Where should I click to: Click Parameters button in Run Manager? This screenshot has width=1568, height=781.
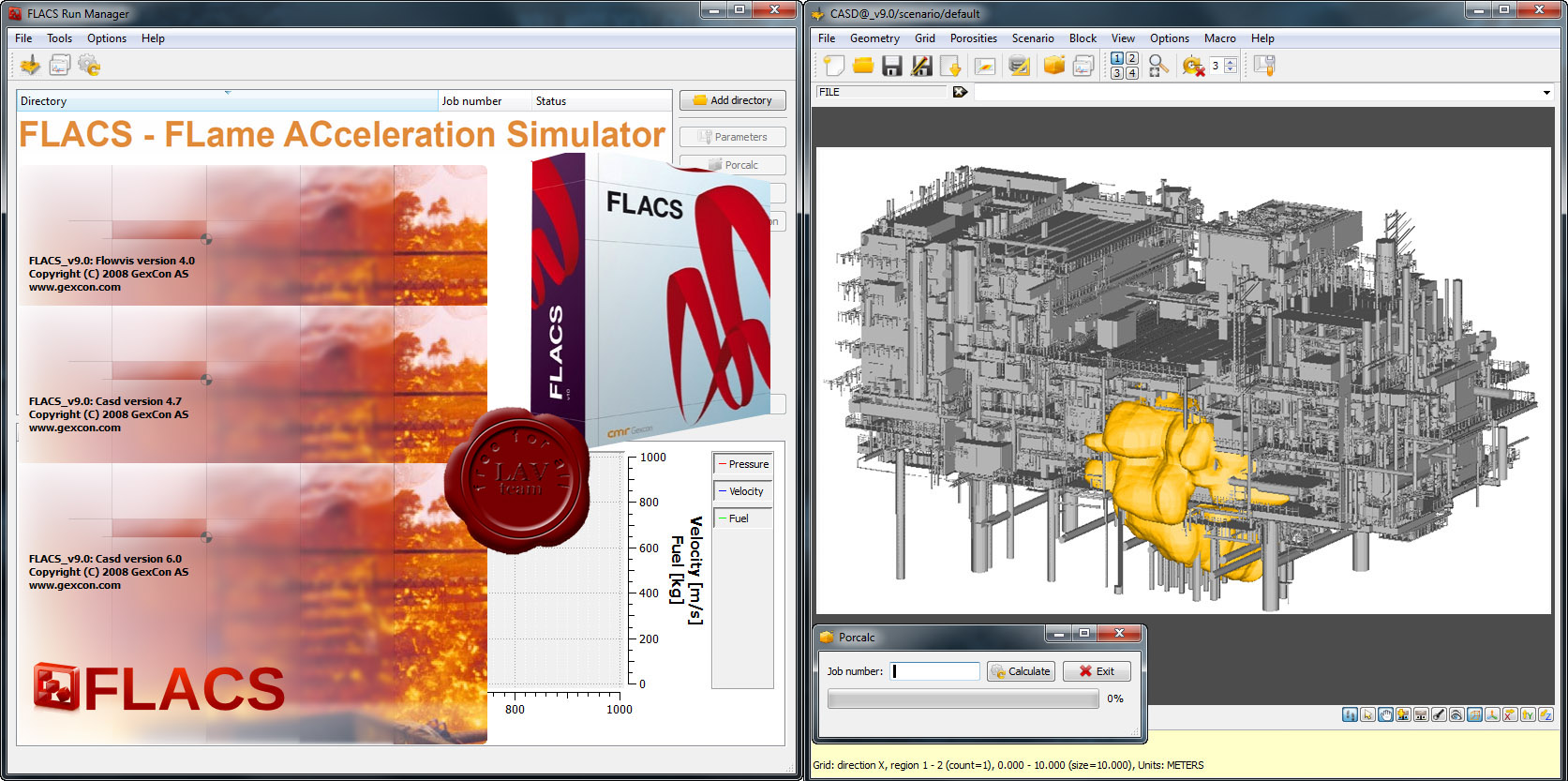pyautogui.click(x=733, y=137)
